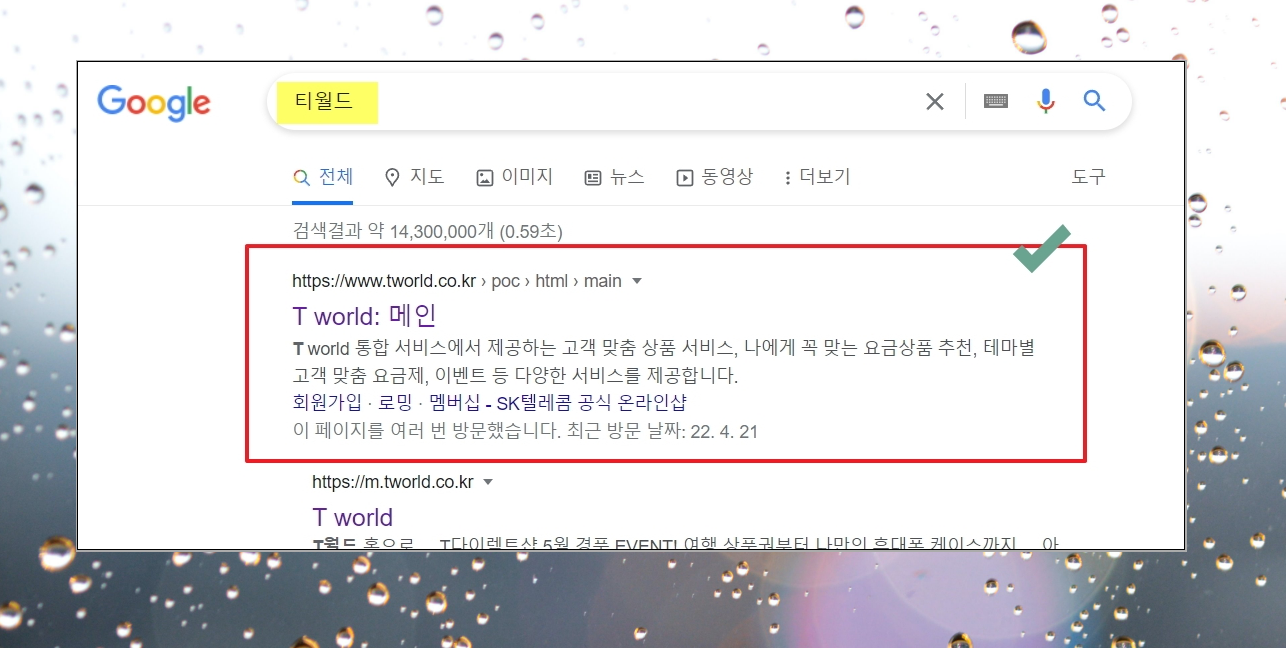Viewport: 1286px width, 648px height.
Task: Open the 회원가입 sitelink
Action: click(327, 402)
